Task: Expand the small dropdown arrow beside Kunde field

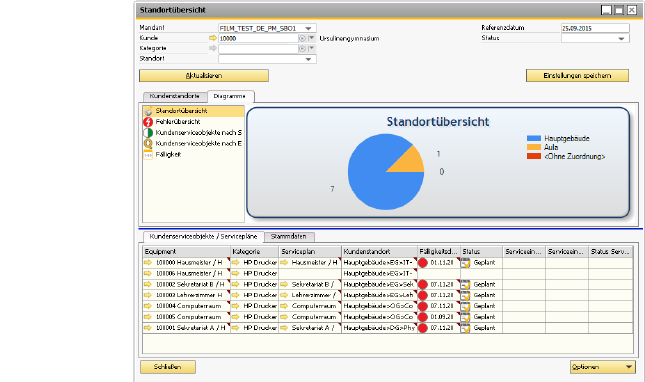Action: (311, 38)
